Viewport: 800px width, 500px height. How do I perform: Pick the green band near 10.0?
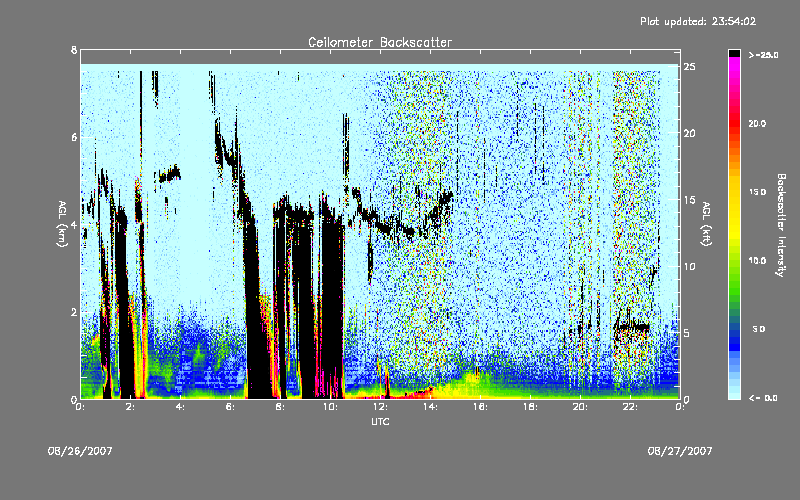pyautogui.click(x=734, y=265)
